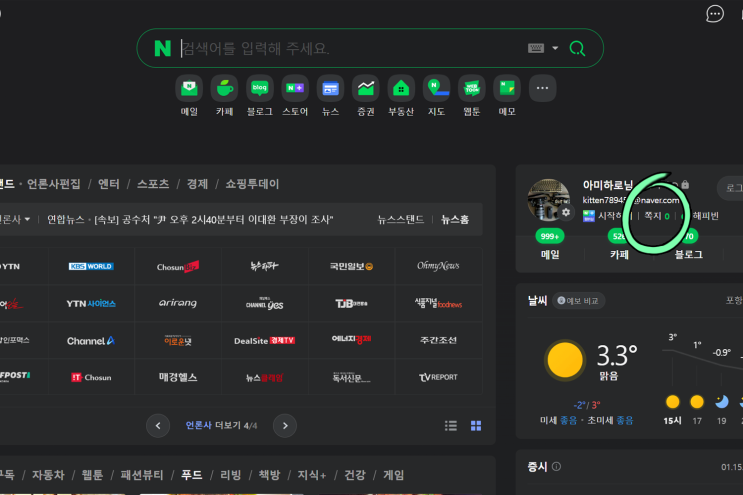Select the 언론사편집 tab
This screenshot has width=743, height=495.
coord(54,184)
